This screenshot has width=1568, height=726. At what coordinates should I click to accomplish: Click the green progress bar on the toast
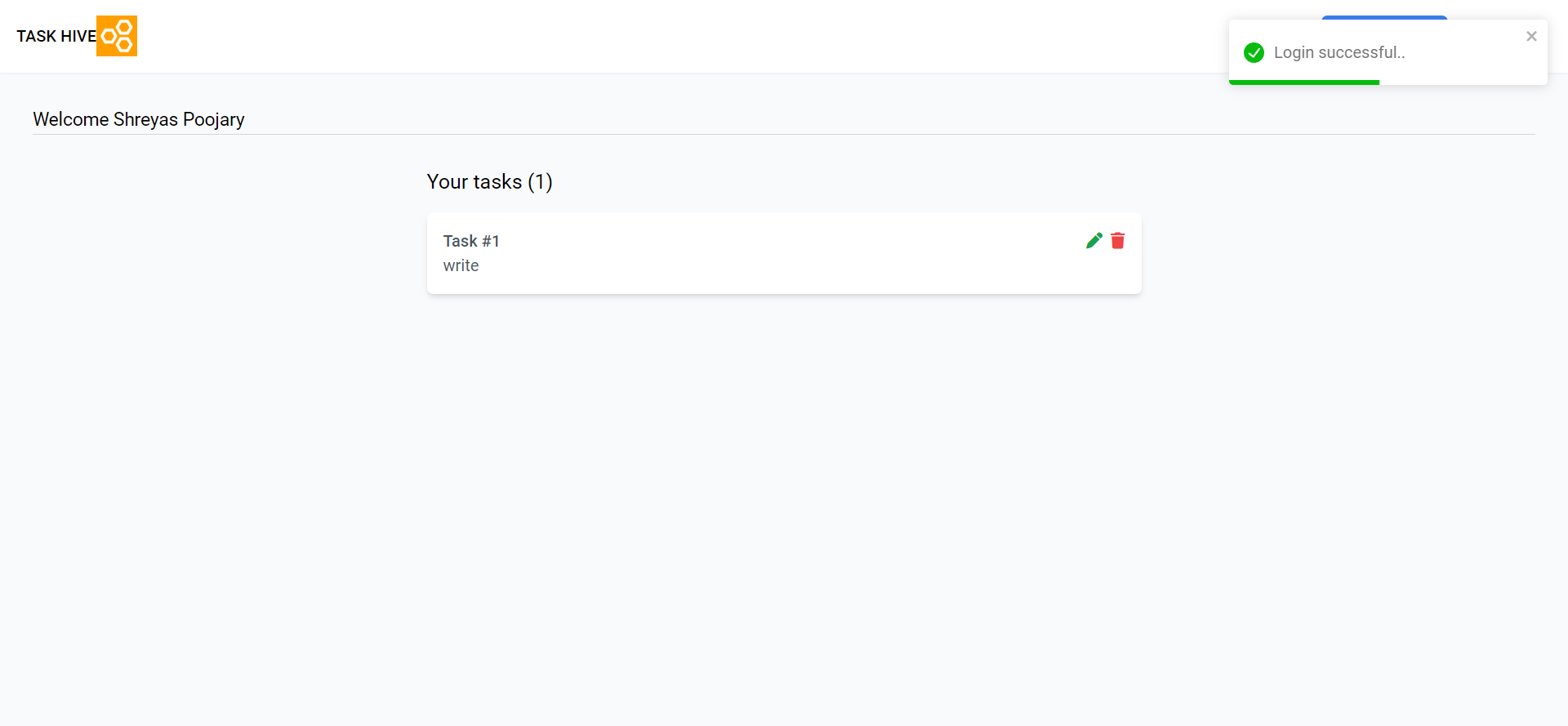[x=1304, y=82]
